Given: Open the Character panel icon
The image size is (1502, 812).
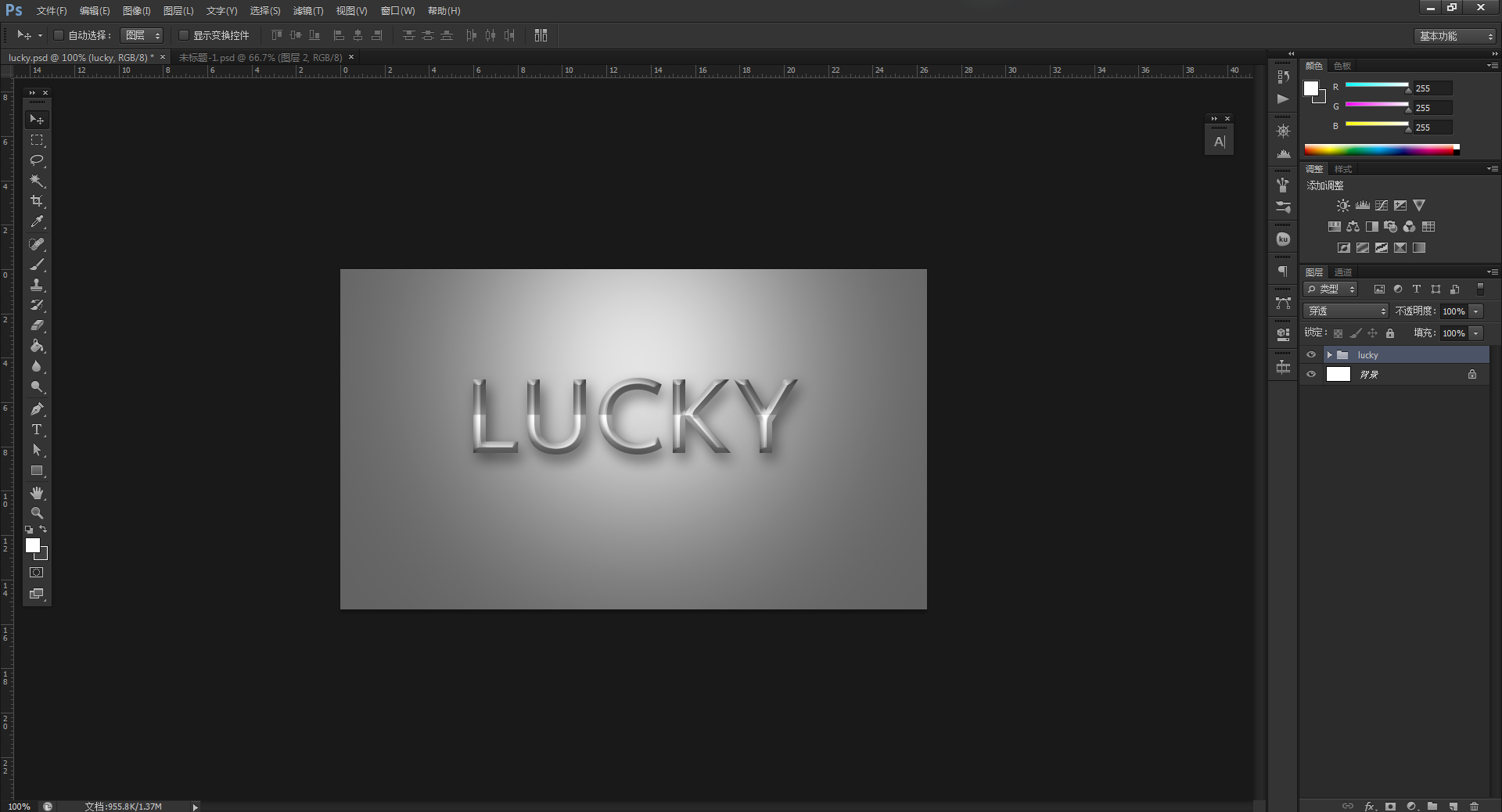Looking at the screenshot, I should pos(1219,142).
